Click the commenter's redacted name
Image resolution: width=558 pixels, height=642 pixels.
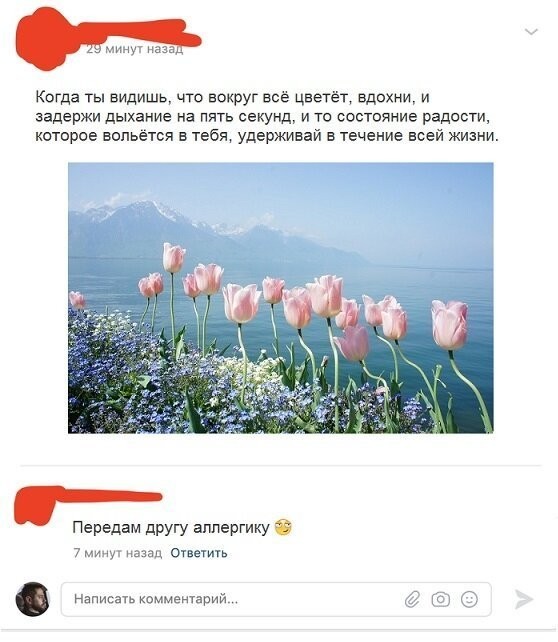click(111, 497)
